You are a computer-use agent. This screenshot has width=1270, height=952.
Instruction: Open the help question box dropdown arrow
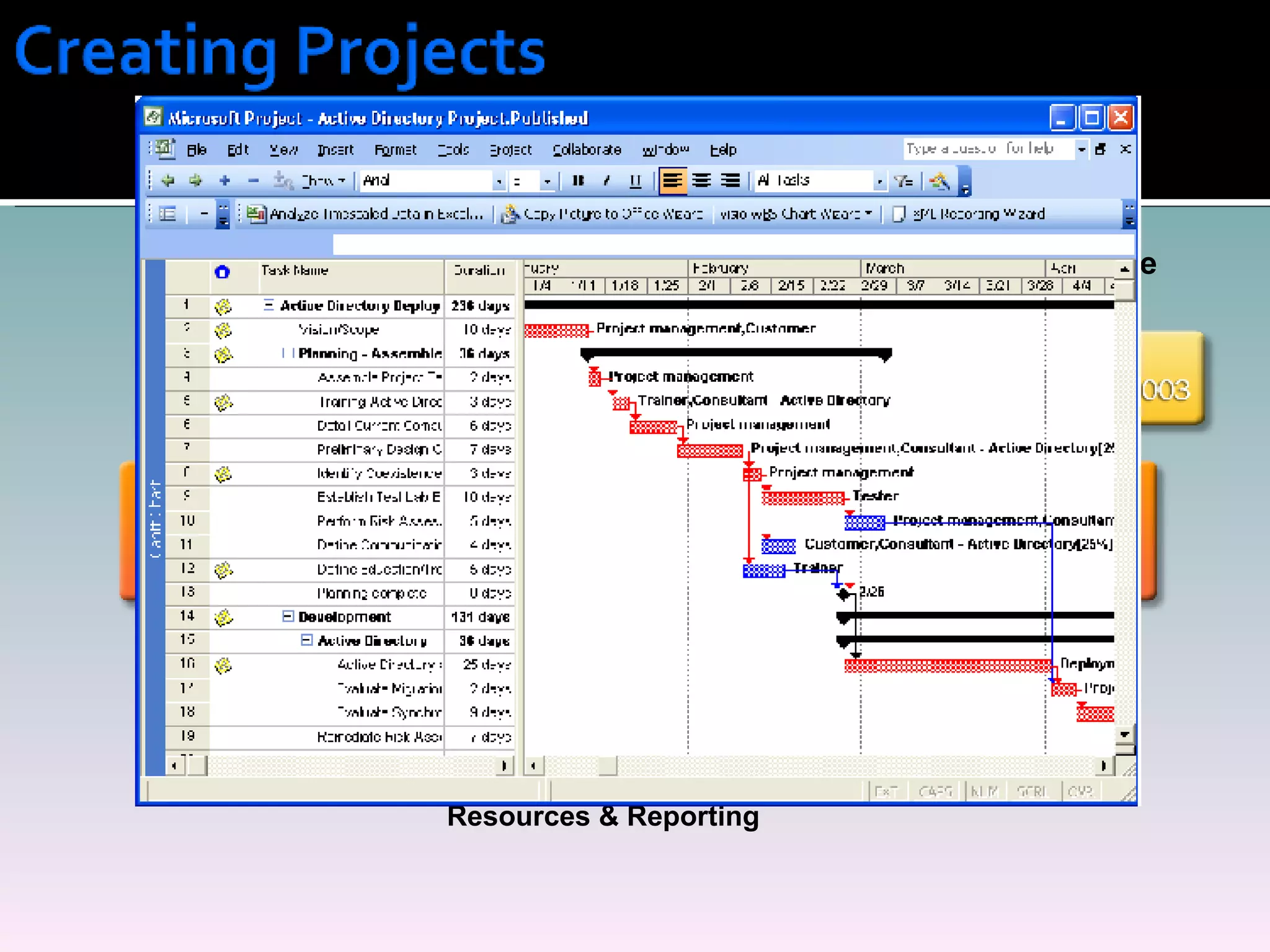(1081, 149)
